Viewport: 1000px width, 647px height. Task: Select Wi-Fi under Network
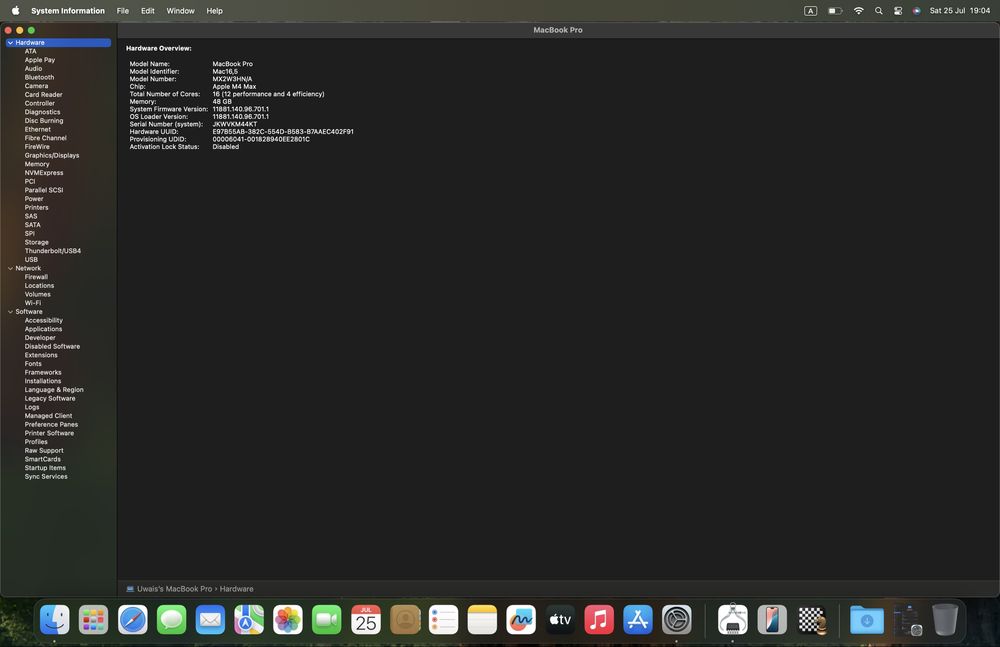[33, 303]
